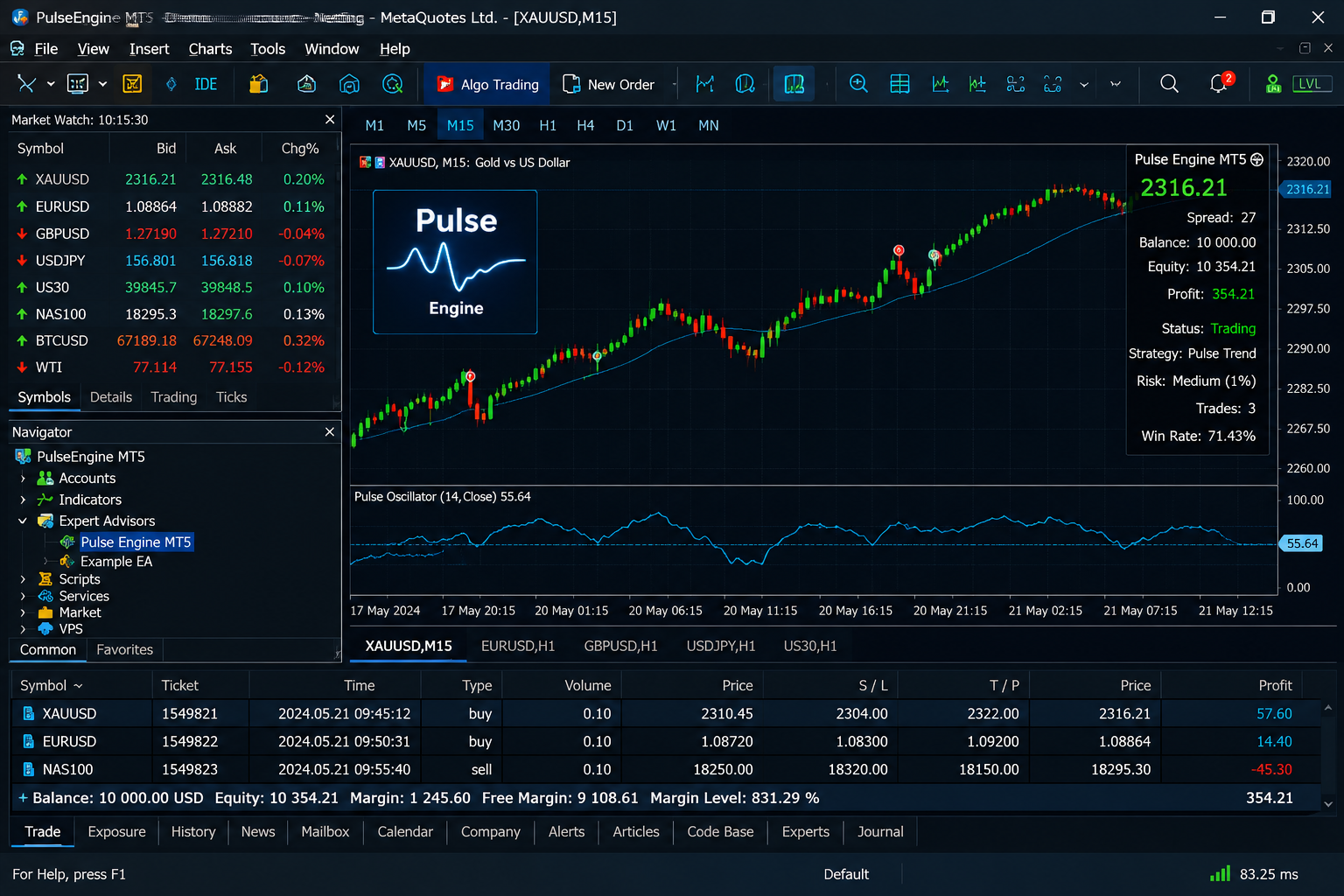The image size is (1344, 896).
Task: Switch chart timeframe to D1
Action: pyautogui.click(x=625, y=126)
